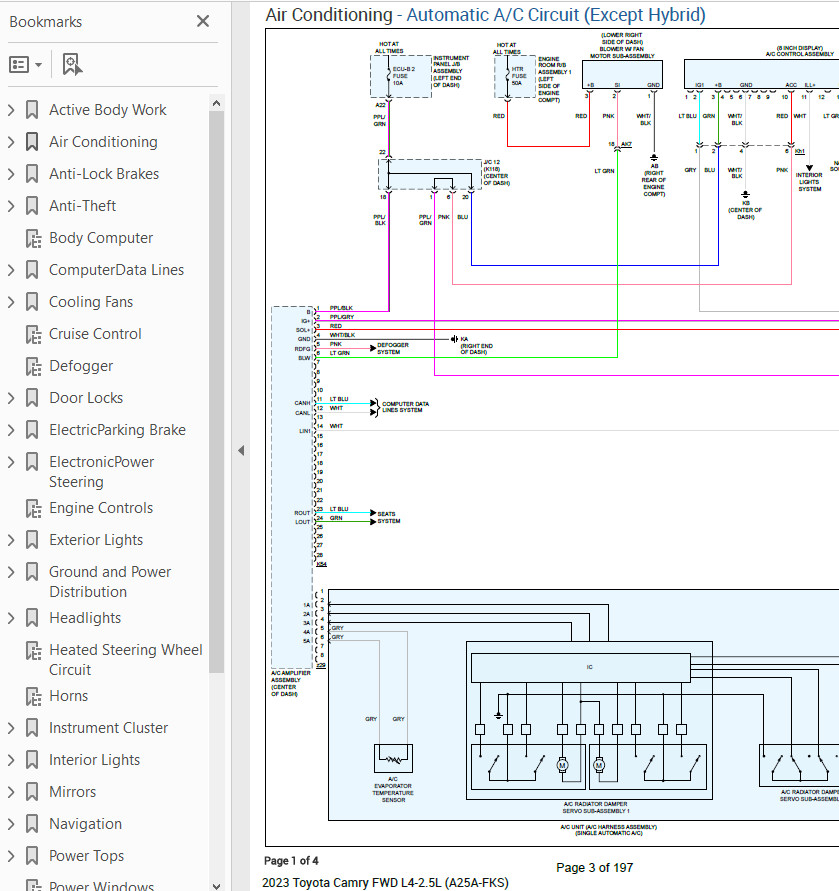Expand the Ground and Power Distribution bookmark
Viewport: 839px width, 891px height.
click(11, 572)
